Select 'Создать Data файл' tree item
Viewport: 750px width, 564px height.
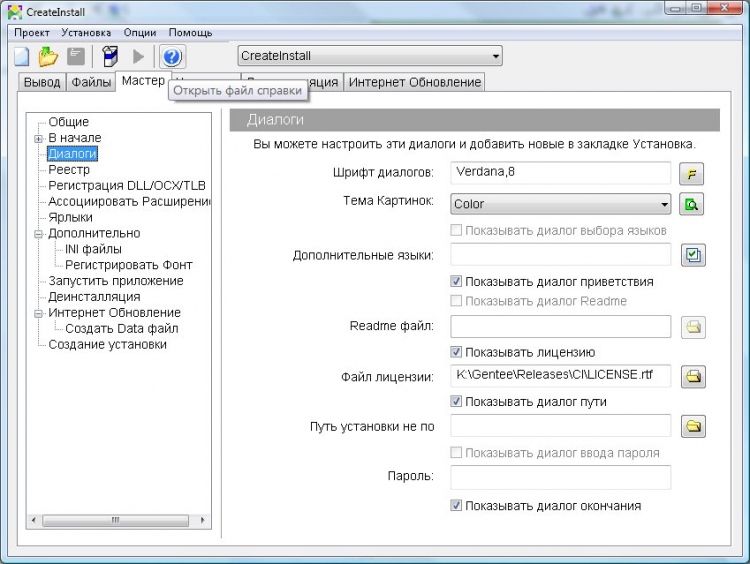tap(121, 329)
